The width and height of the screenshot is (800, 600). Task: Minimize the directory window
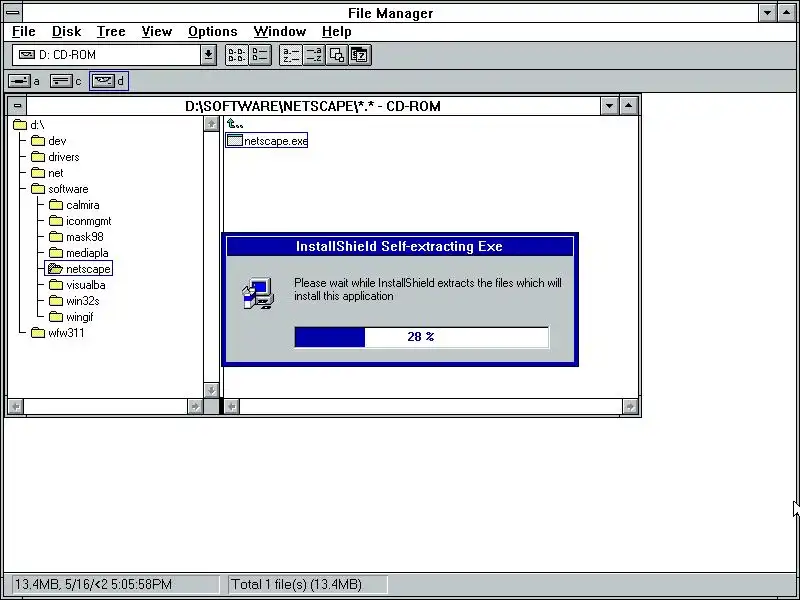(x=609, y=106)
